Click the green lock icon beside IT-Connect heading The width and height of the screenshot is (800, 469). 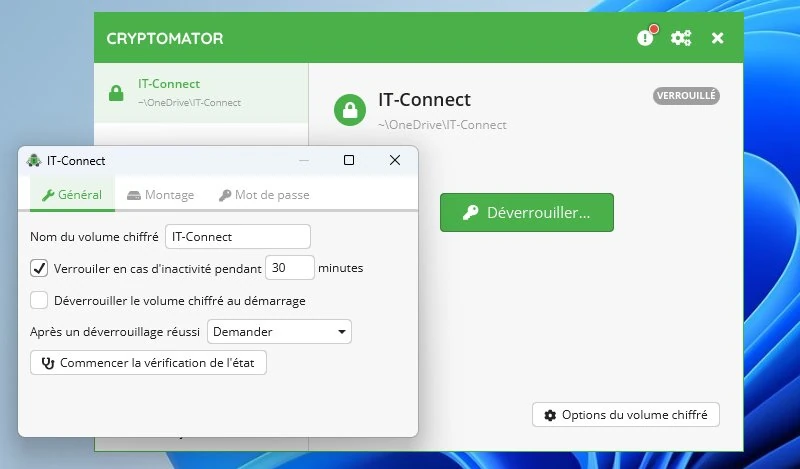[x=350, y=109]
